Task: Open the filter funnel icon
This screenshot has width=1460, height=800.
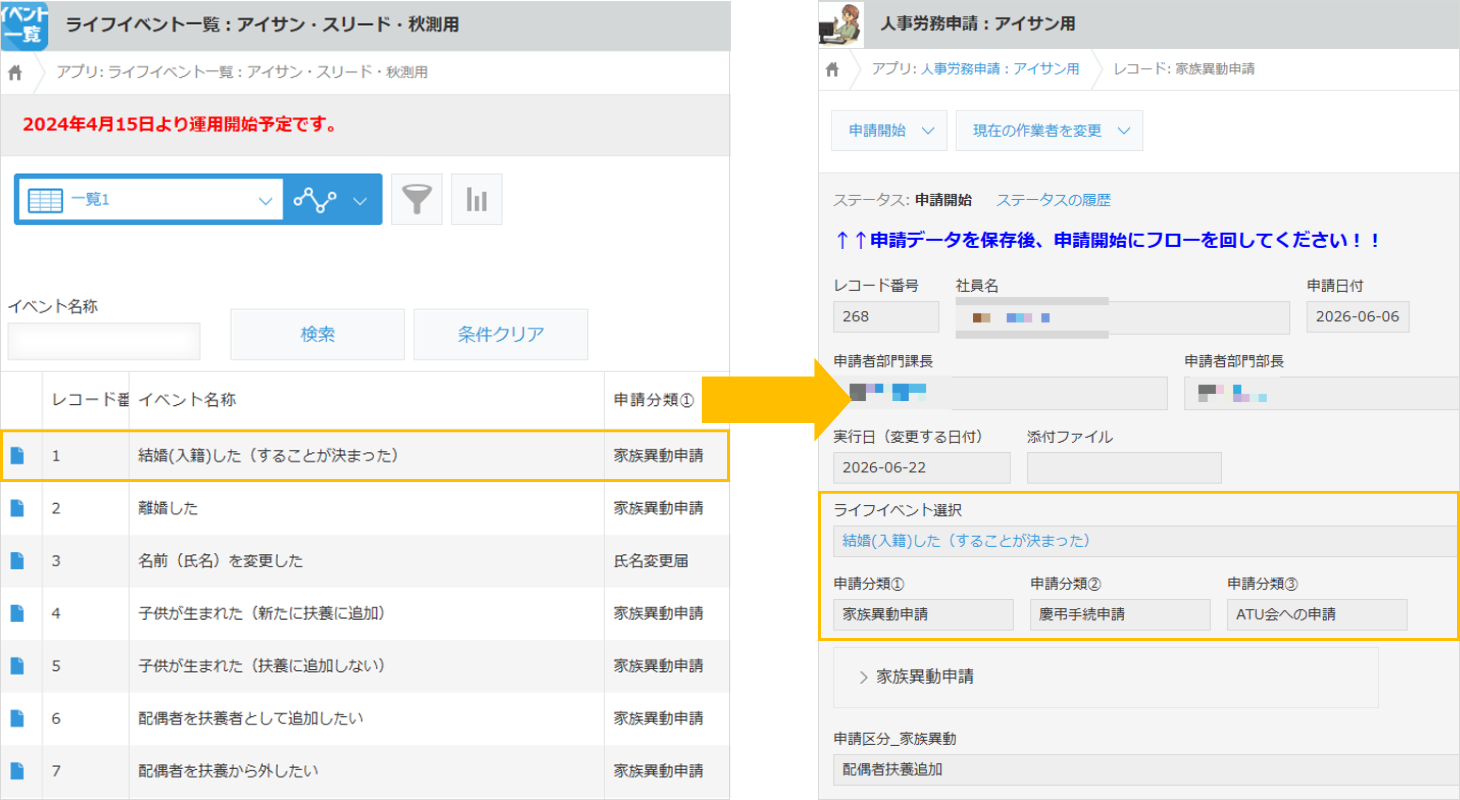Action: coord(416,200)
